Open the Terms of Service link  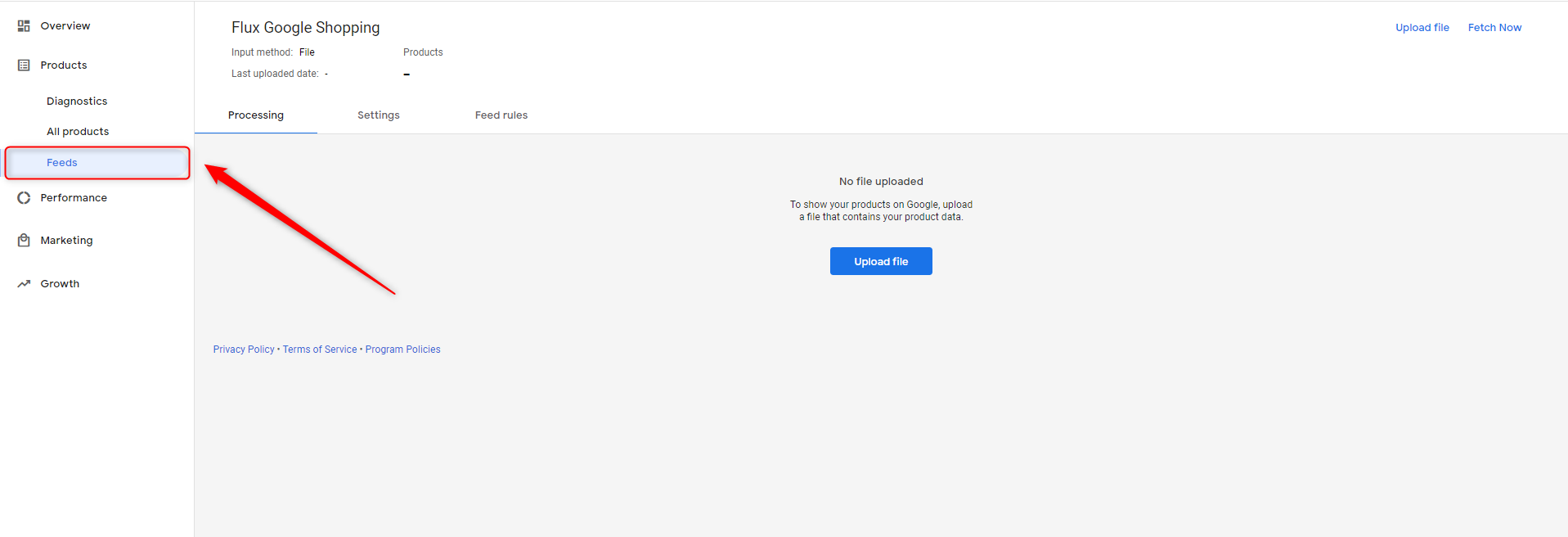pyautogui.click(x=320, y=350)
